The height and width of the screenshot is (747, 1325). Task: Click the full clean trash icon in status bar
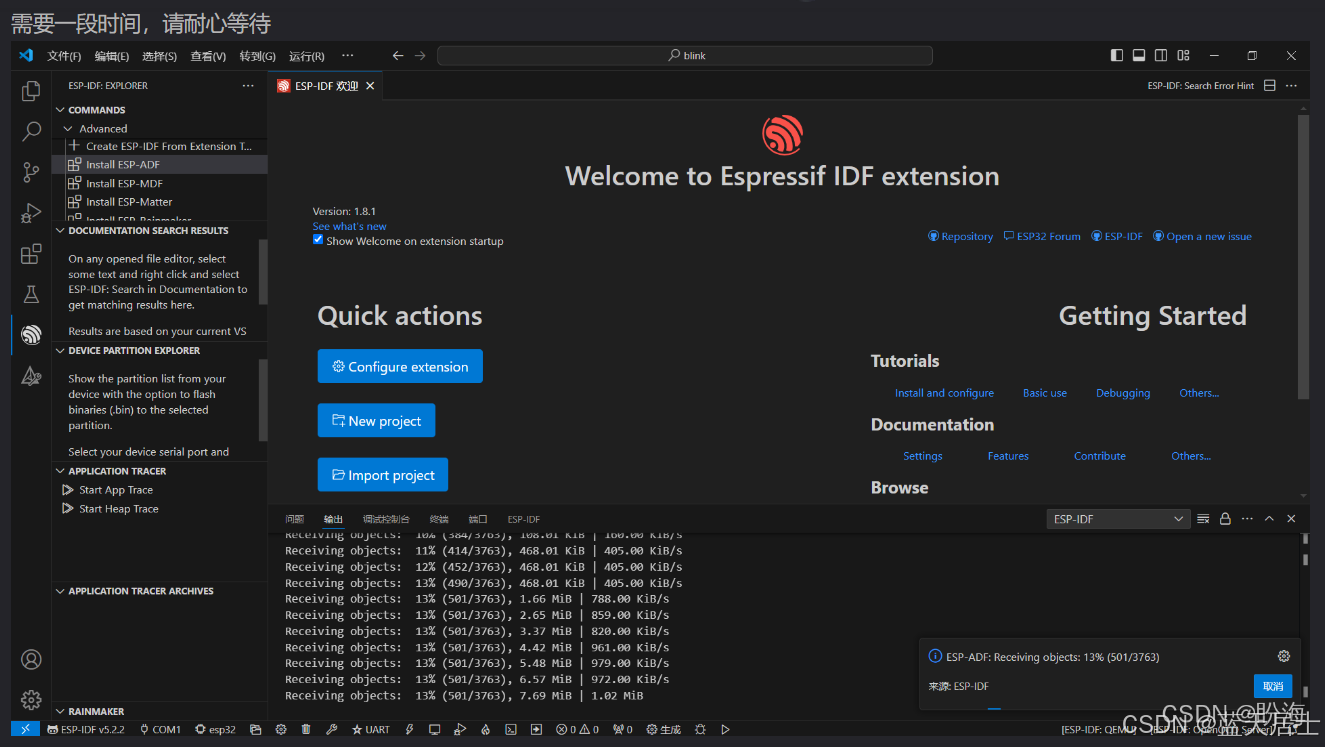coord(306,729)
